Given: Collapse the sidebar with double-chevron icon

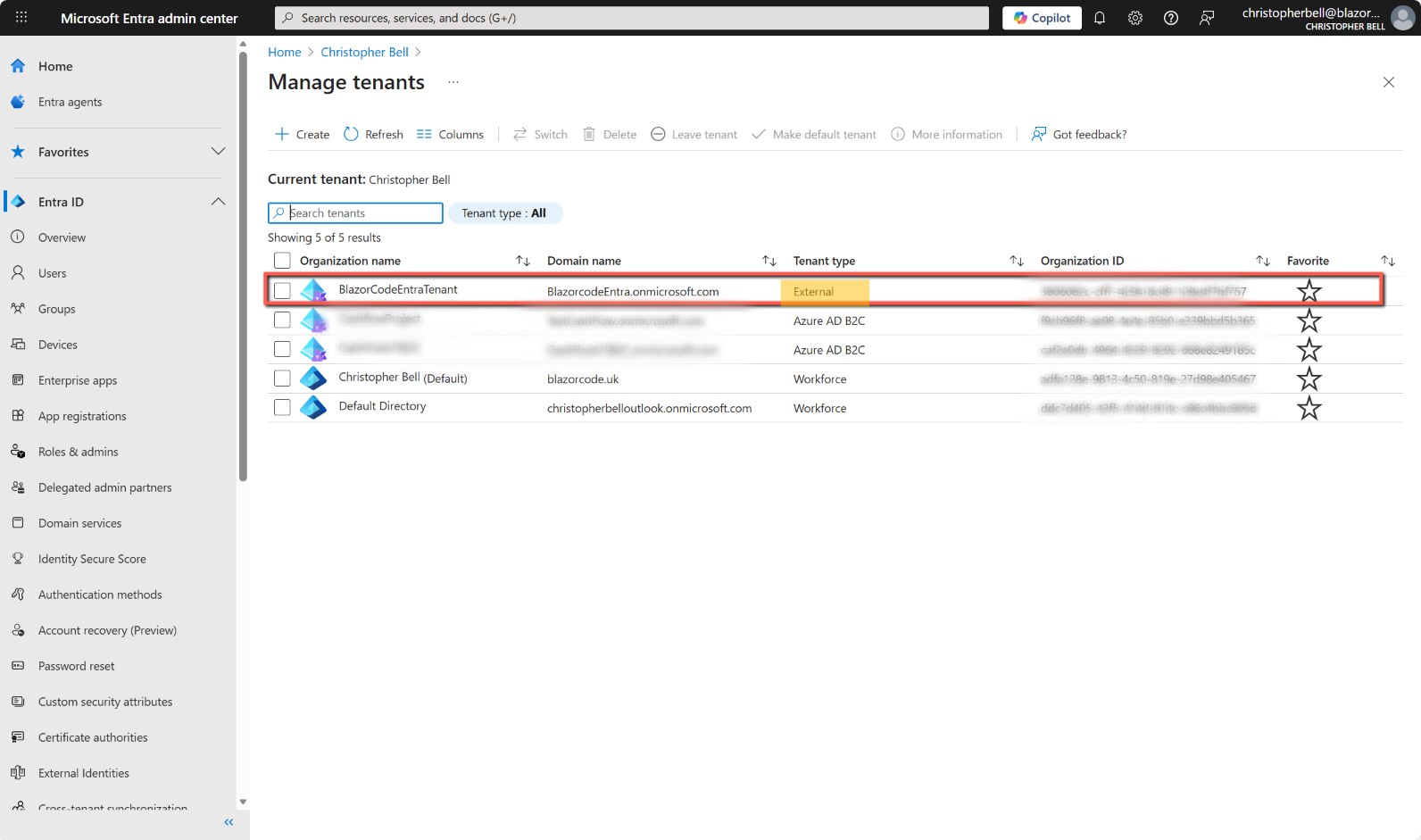Looking at the screenshot, I should [x=229, y=822].
